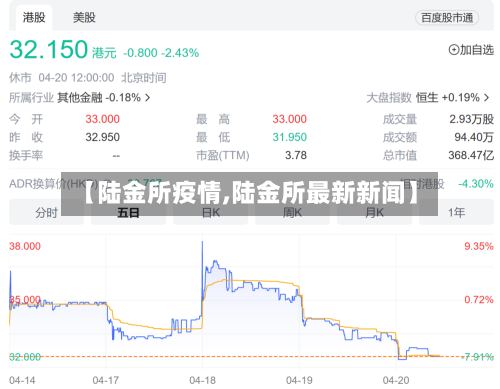Click the market status 休市 04-20 12:00:00
Screen dimensions: 500x389
click(x=62, y=78)
